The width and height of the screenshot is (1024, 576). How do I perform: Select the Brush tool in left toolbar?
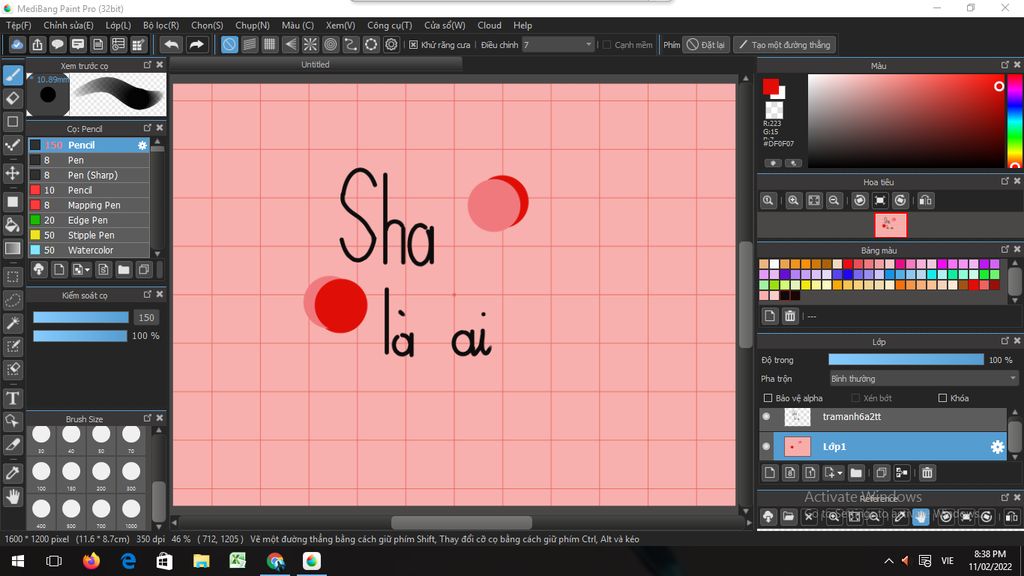coord(13,75)
